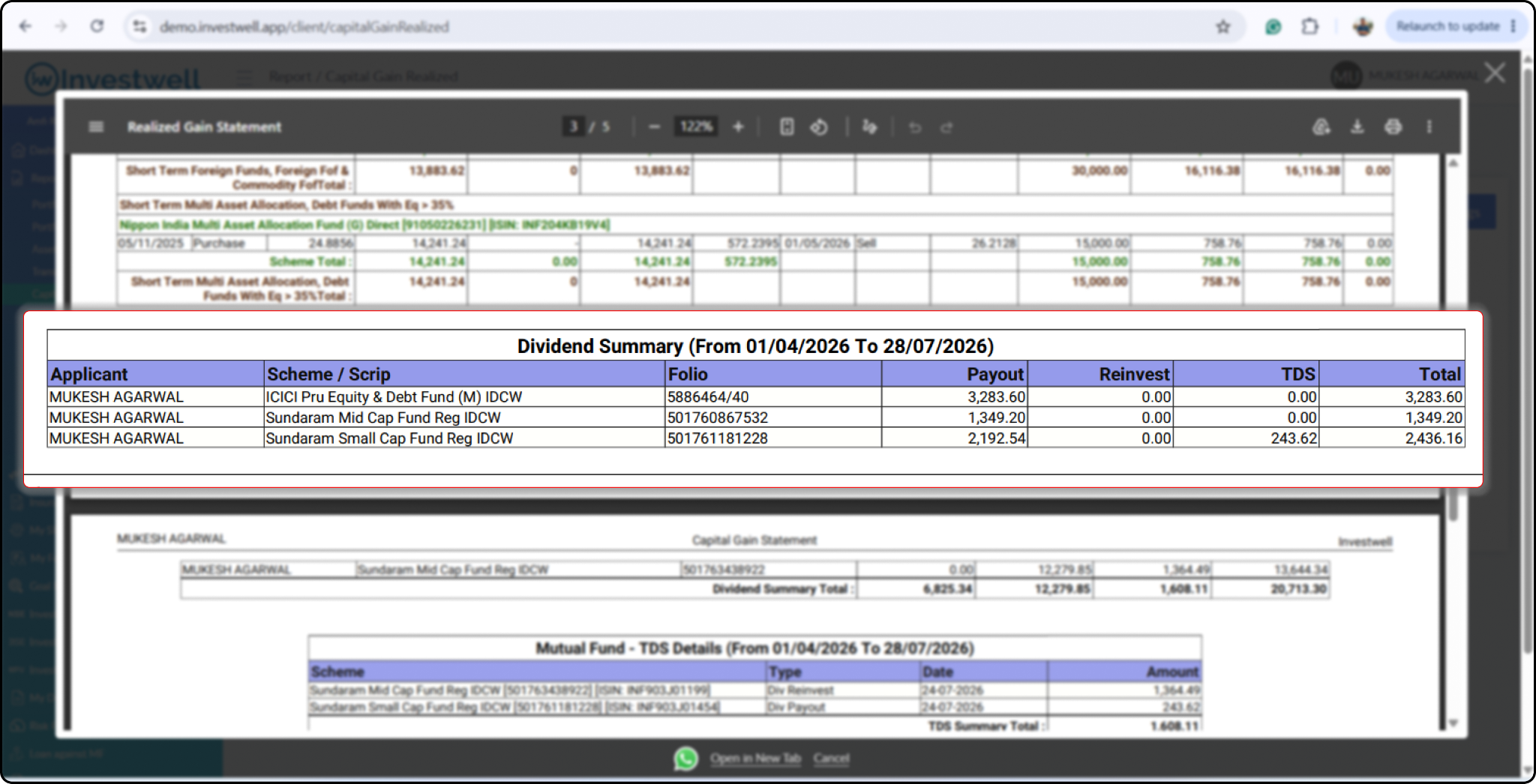Viewport: 1536px width, 784px height.
Task: Go back in browser history
Action: coord(25,26)
